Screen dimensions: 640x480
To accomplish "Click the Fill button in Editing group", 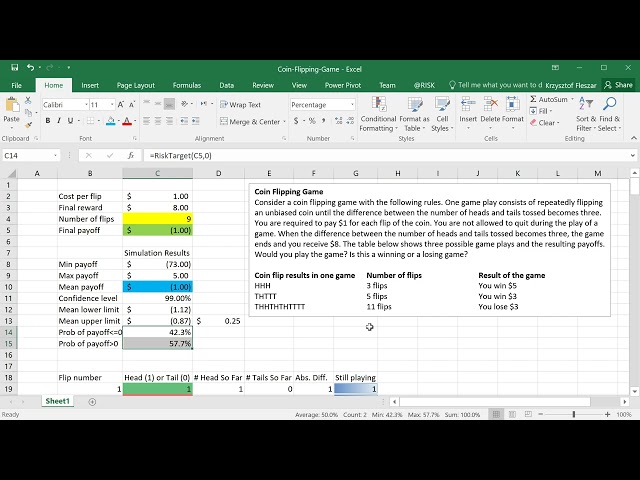I will (540, 111).
